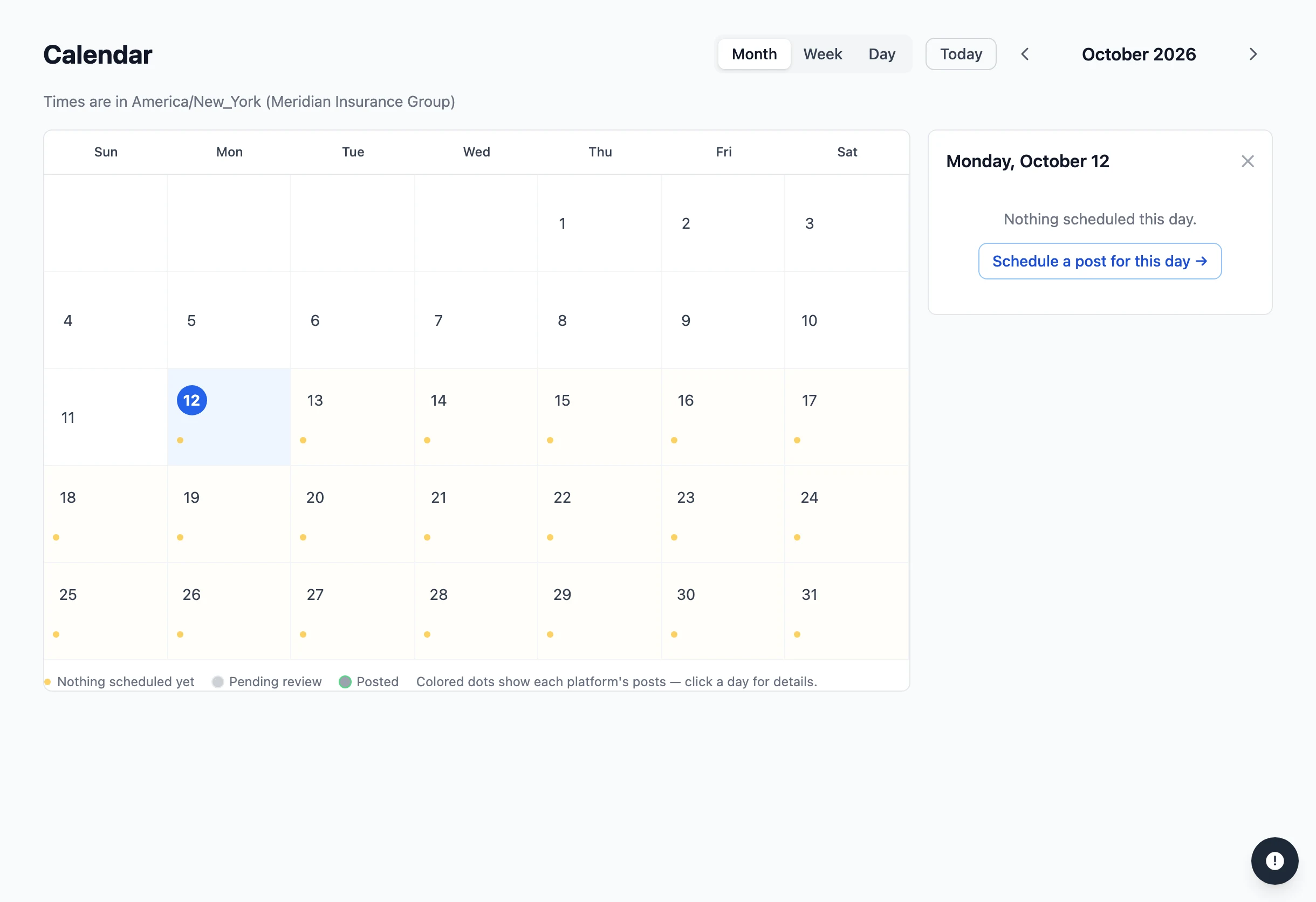Choose day 7 in the calendar
Image resolution: width=1316 pixels, height=902 pixels.
point(476,320)
